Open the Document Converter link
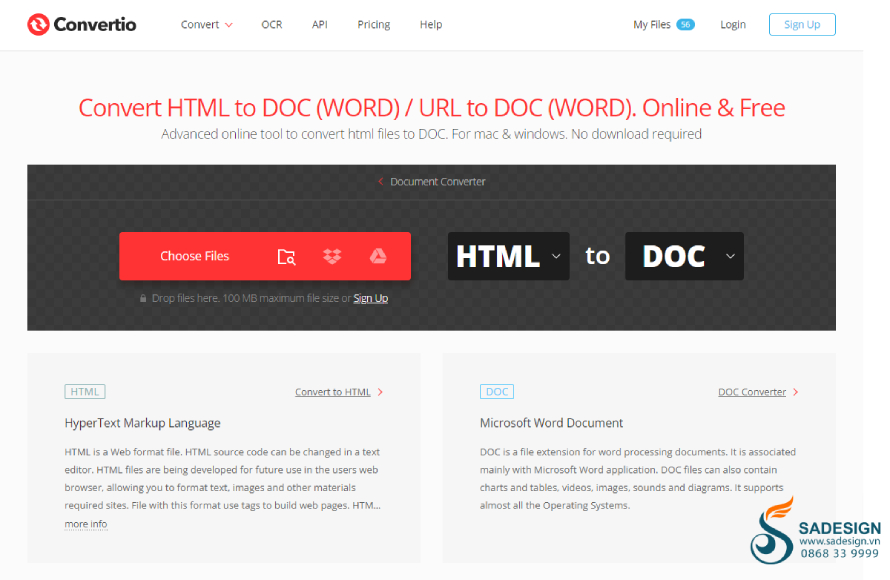Viewport: 890px width, 580px height. point(438,182)
